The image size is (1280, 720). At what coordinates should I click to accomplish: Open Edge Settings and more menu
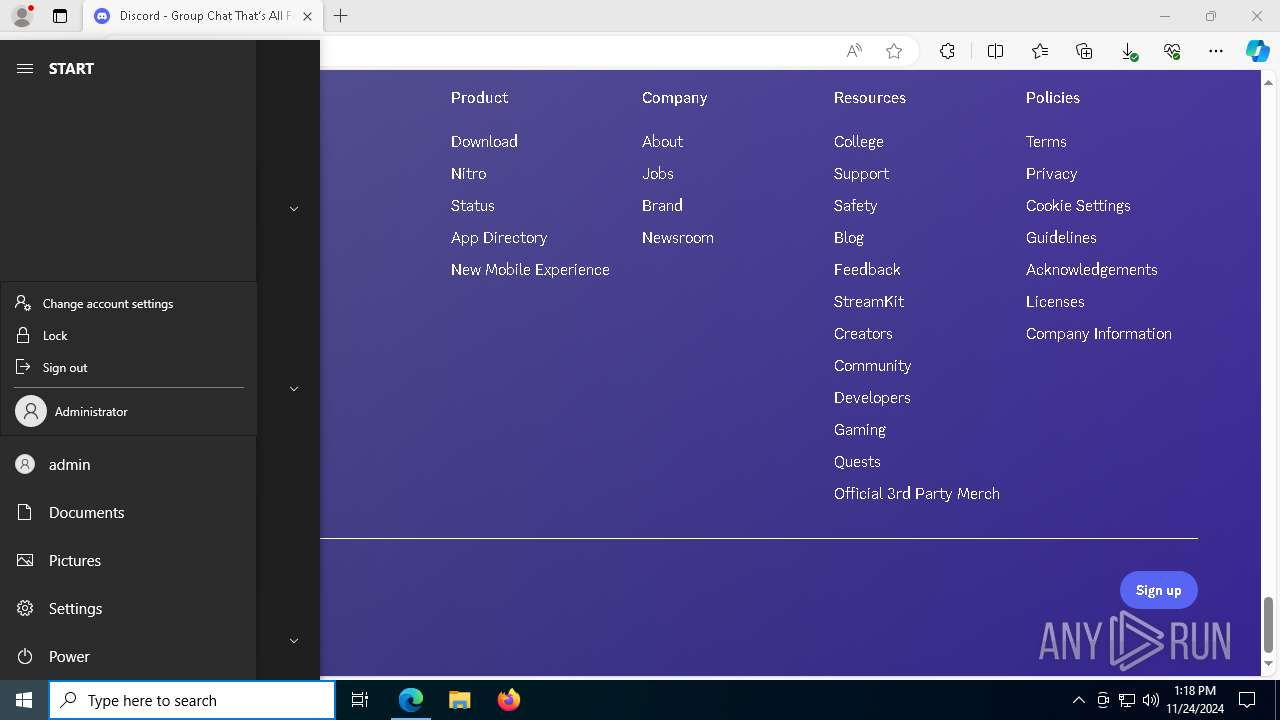(1216, 51)
